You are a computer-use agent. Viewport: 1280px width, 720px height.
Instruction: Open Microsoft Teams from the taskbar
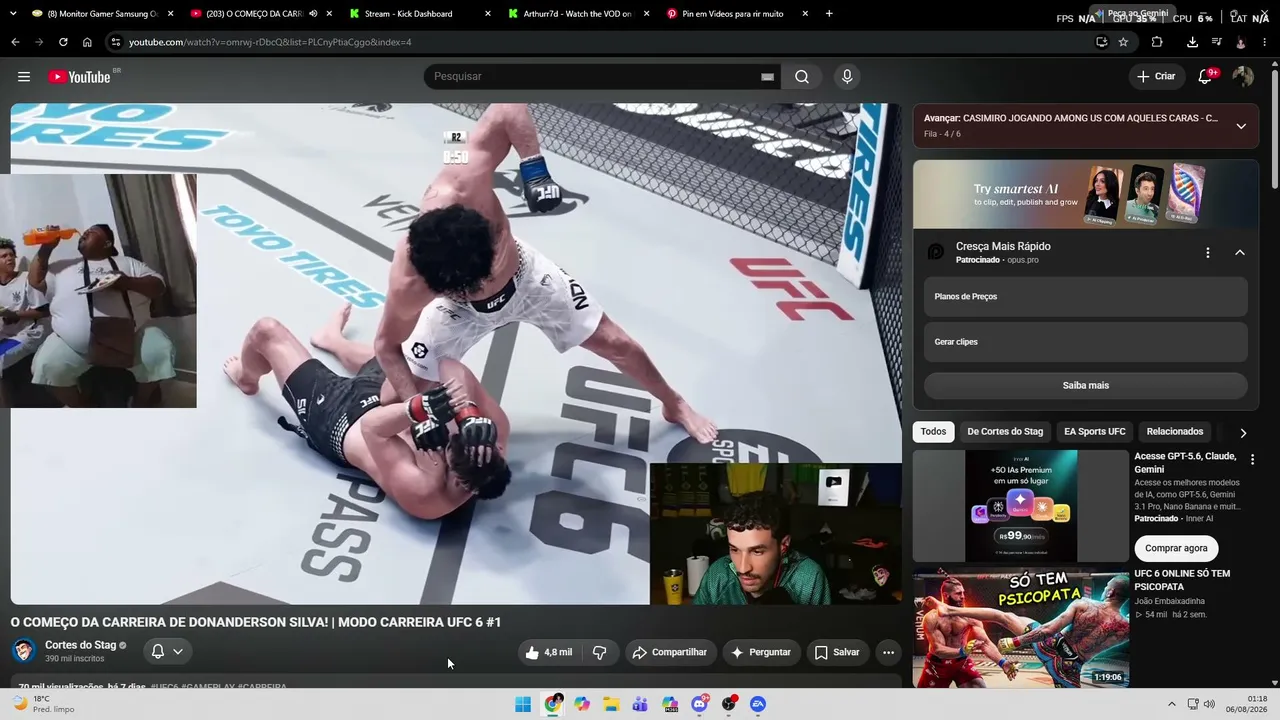pyautogui.click(x=640, y=704)
